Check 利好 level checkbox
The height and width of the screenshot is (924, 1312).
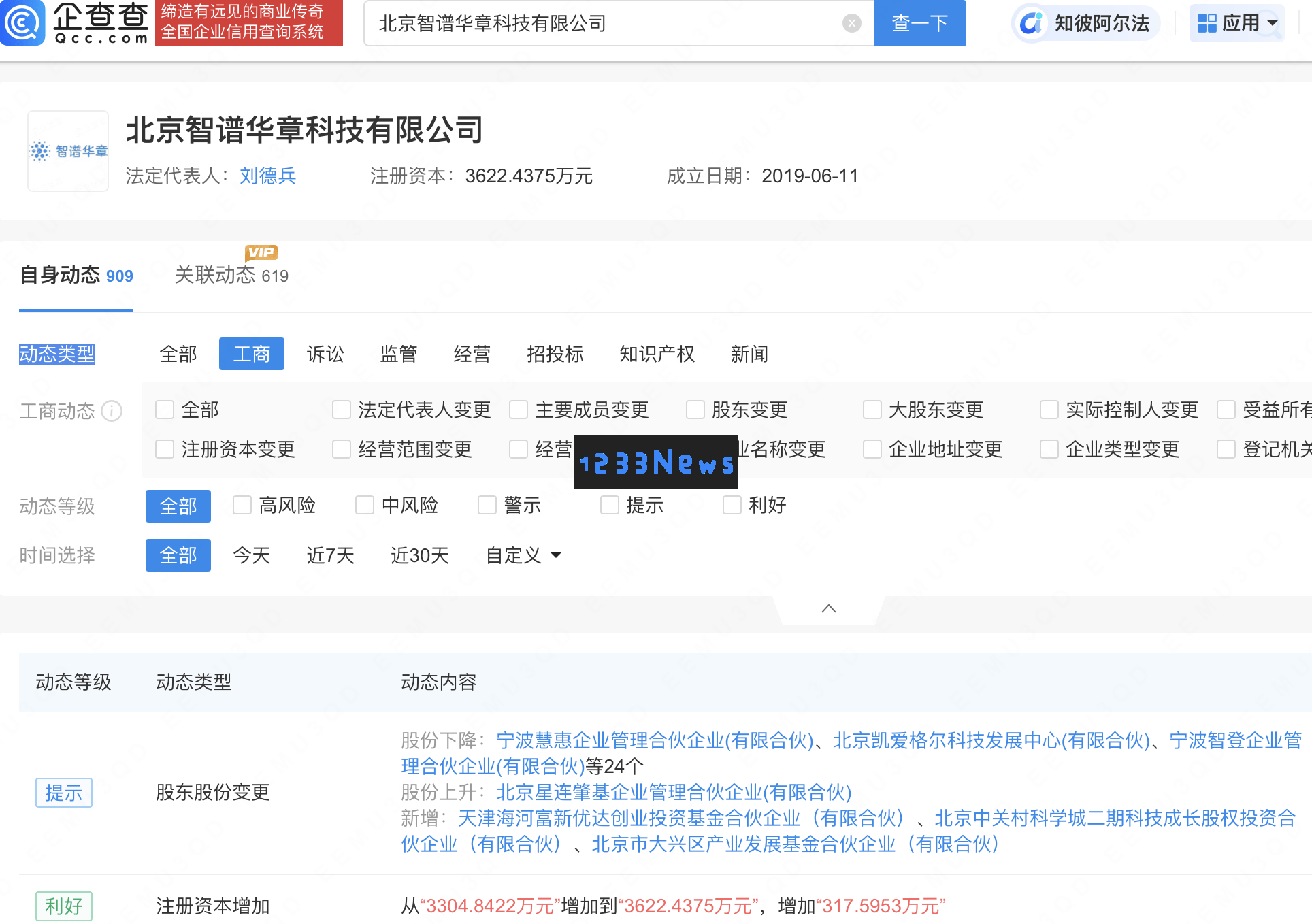click(x=732, y=505)
